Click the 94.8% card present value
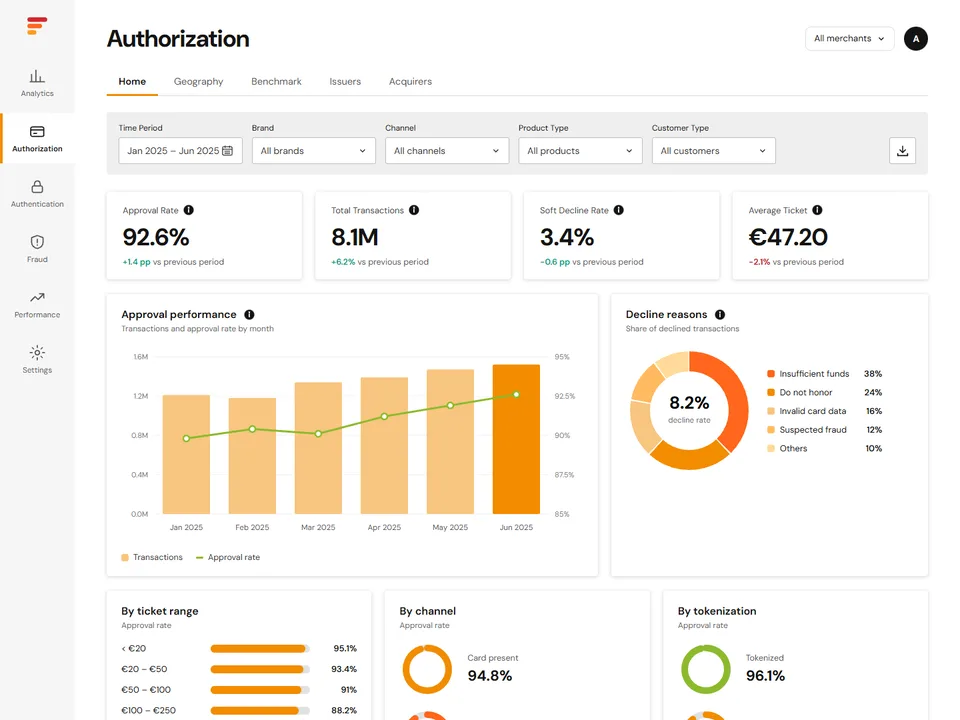The height and width of the screenshot is (720, 960). [x=490, y=676]
